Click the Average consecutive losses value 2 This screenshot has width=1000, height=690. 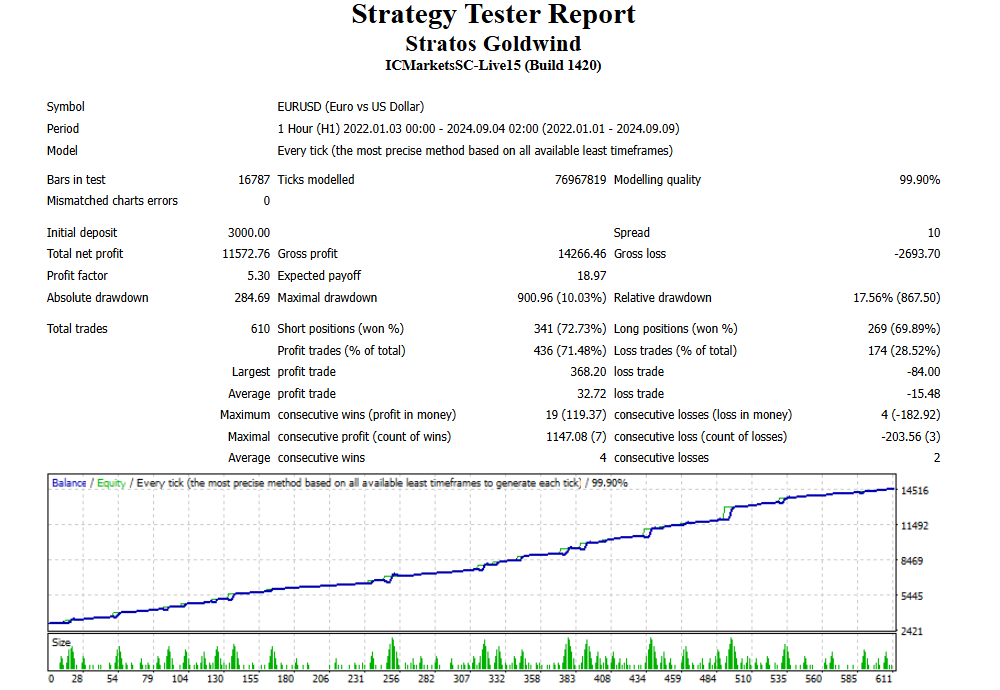click(x=937, y=458)
